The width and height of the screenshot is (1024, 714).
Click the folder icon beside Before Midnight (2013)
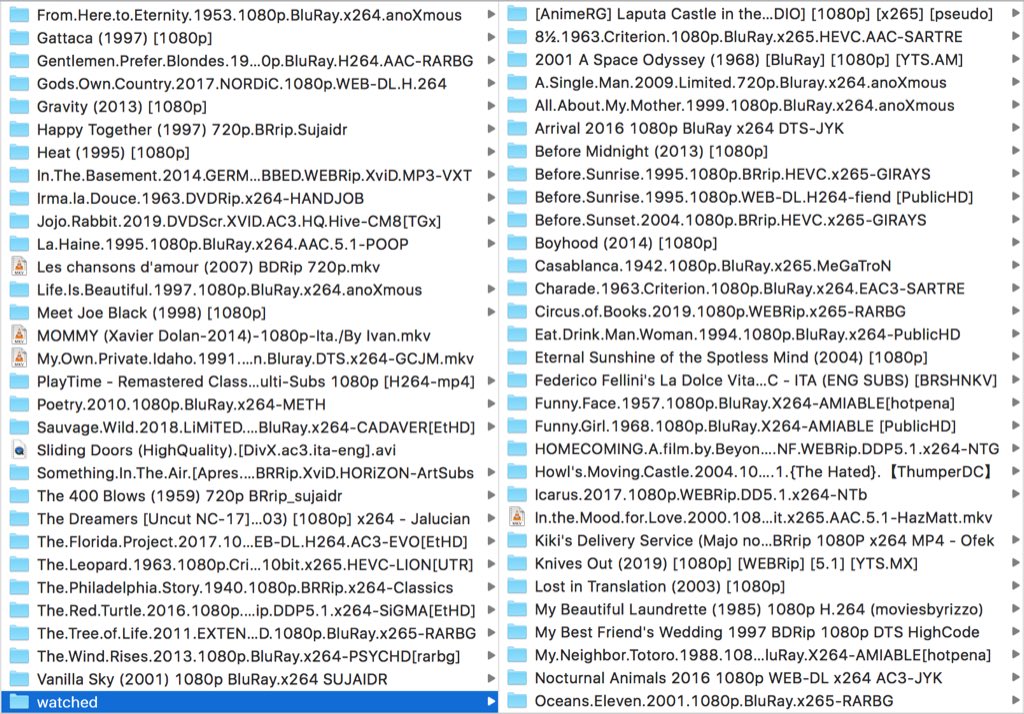517,151
